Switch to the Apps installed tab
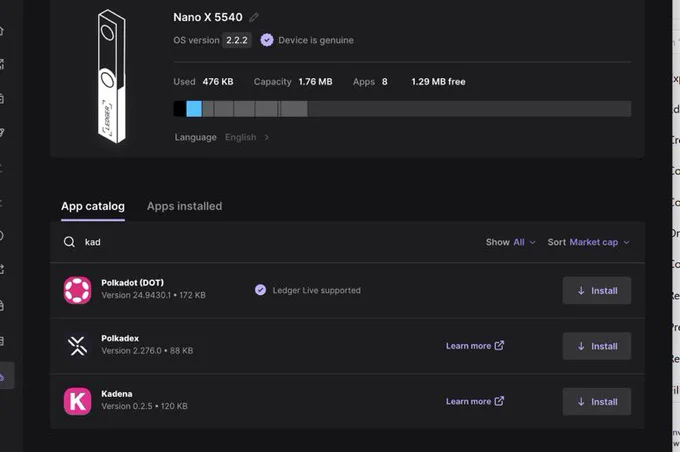The height and width of the screenshot is (452, 680). 184,206
